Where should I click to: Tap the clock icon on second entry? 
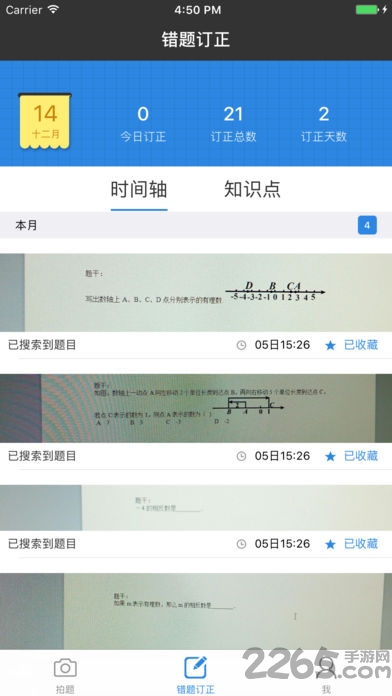click(x=241, y=456)
